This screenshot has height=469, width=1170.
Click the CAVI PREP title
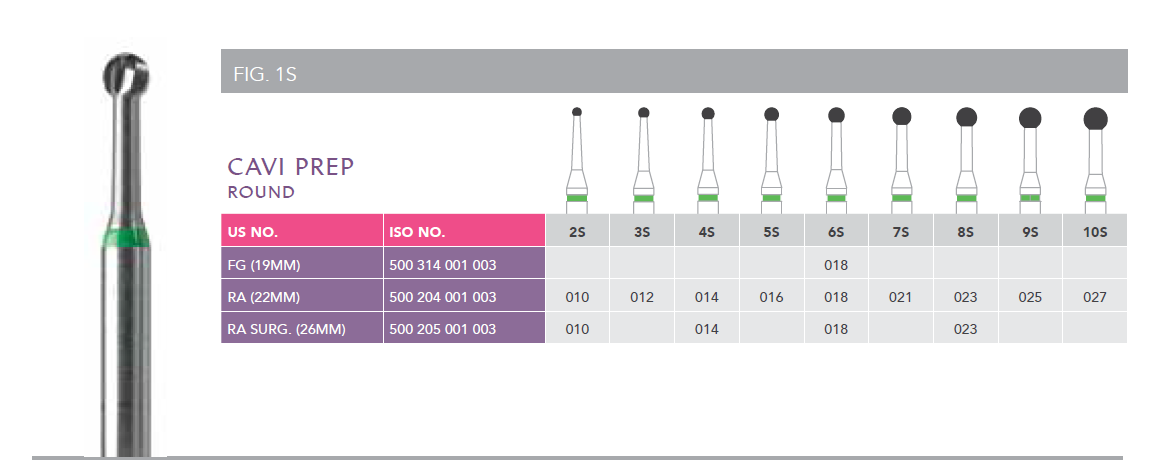291,166
